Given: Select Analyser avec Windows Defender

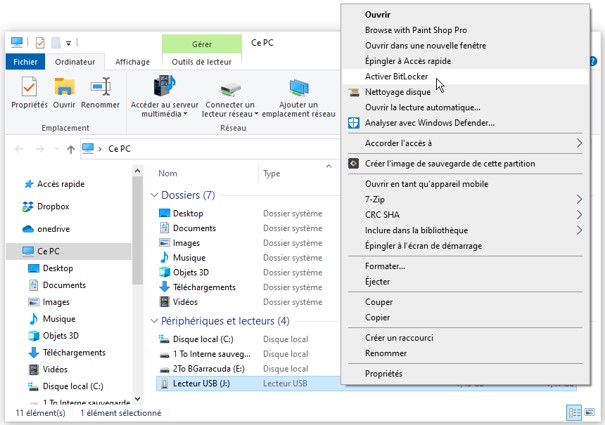Looking at the screenshot, I should coord(429,123).
